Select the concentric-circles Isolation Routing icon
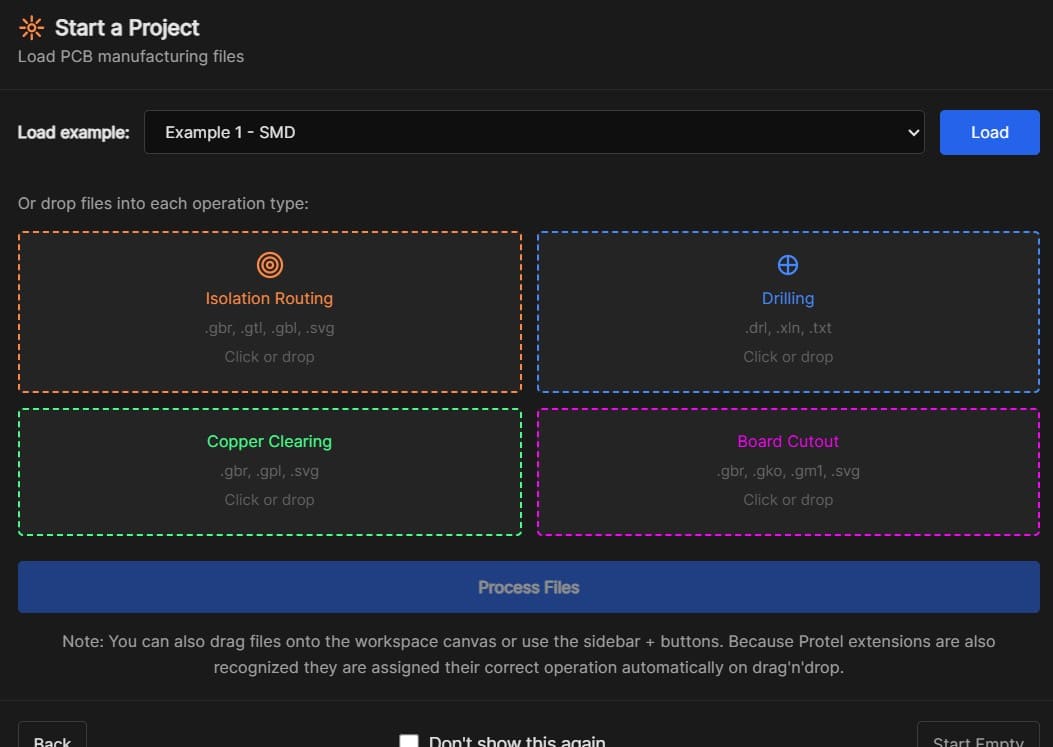Image resolution: width=1053 pixels, height=747 pixels. point(269,265)
